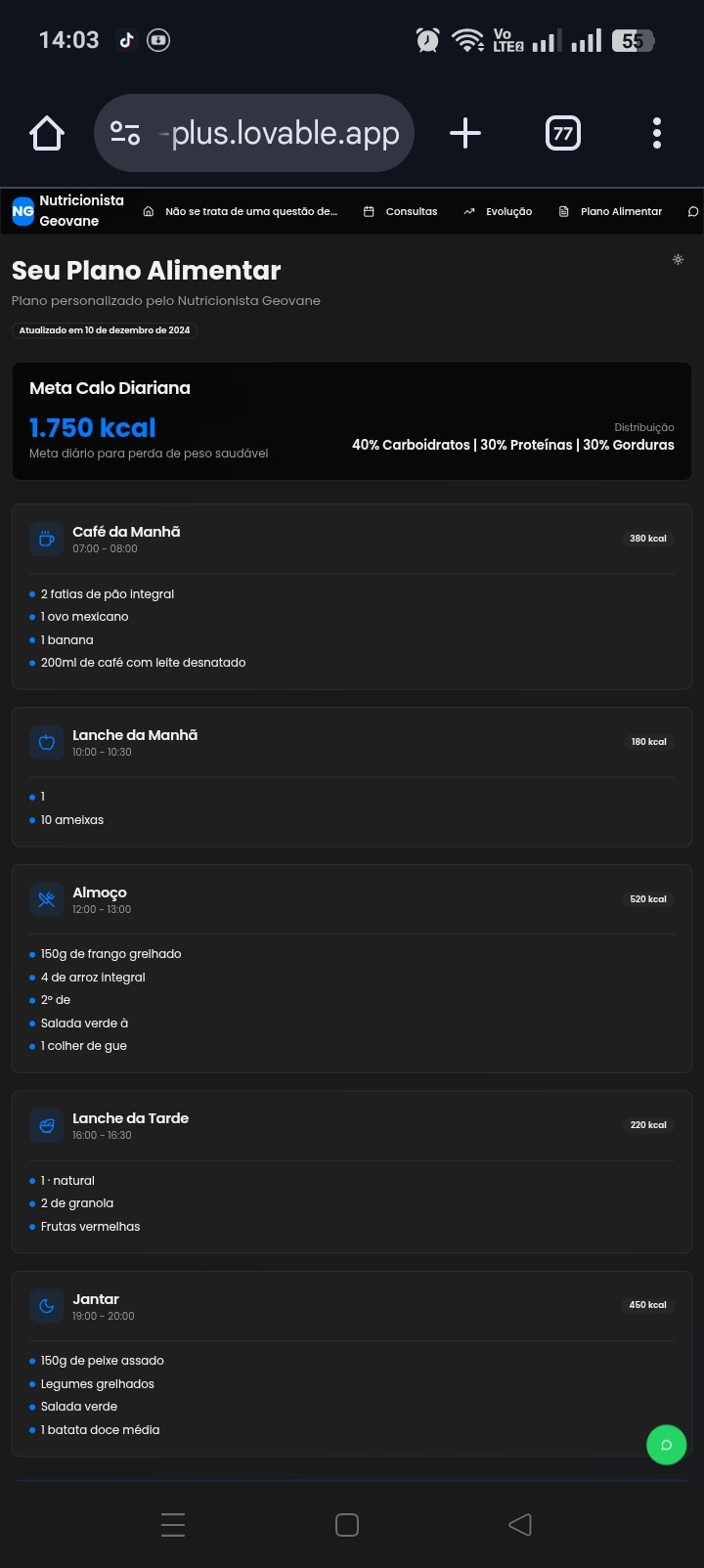Go to Consultas tab

[401, 211]
